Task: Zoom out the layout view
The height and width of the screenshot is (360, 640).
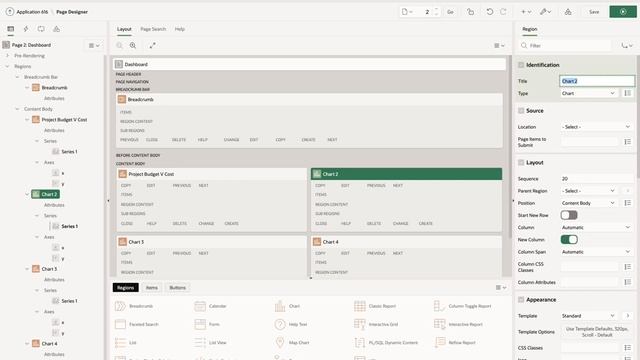Action: pos(119,45)
